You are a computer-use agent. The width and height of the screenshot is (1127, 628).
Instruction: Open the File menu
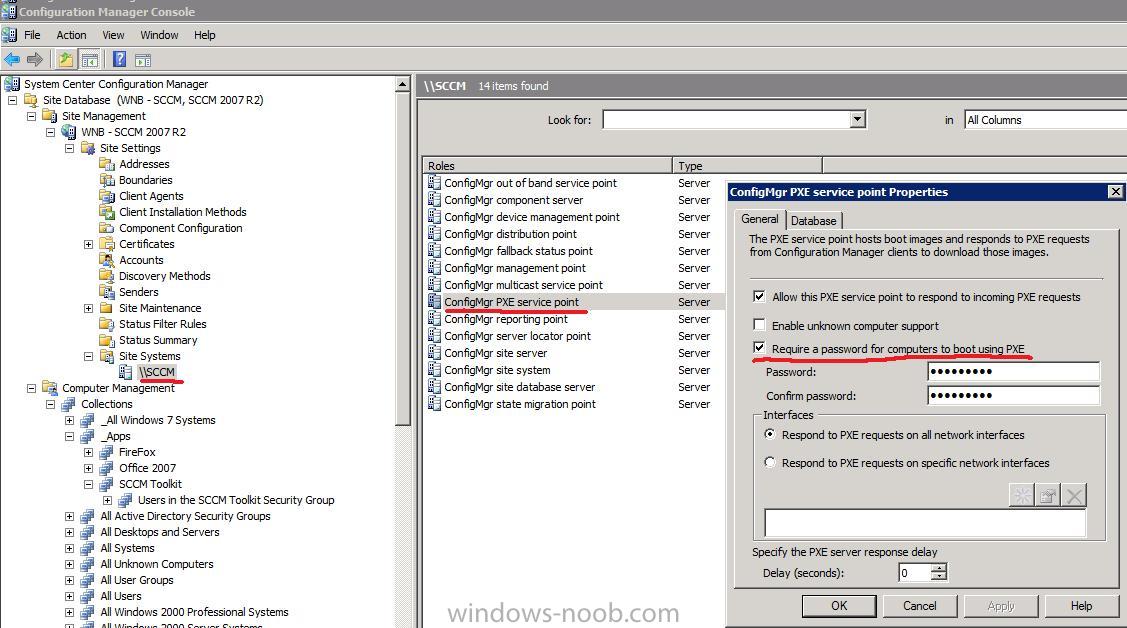32,35
